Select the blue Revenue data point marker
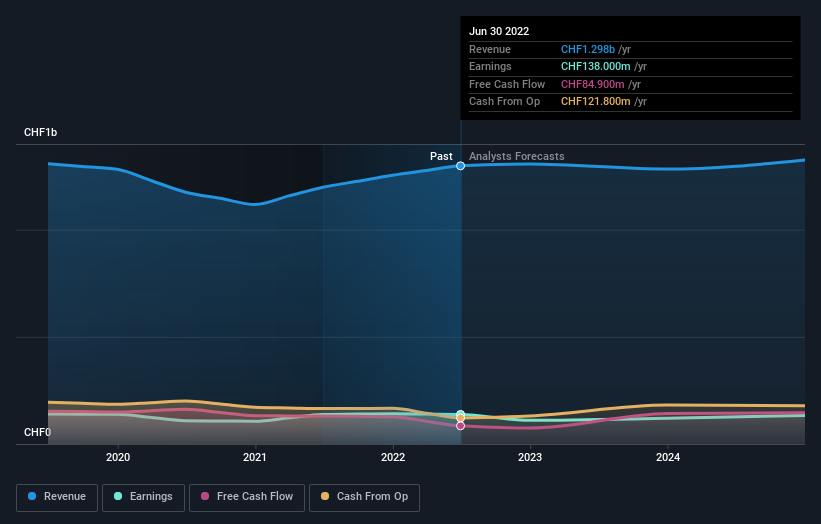This screenshot has width=821, height=524. click(460, 166)
